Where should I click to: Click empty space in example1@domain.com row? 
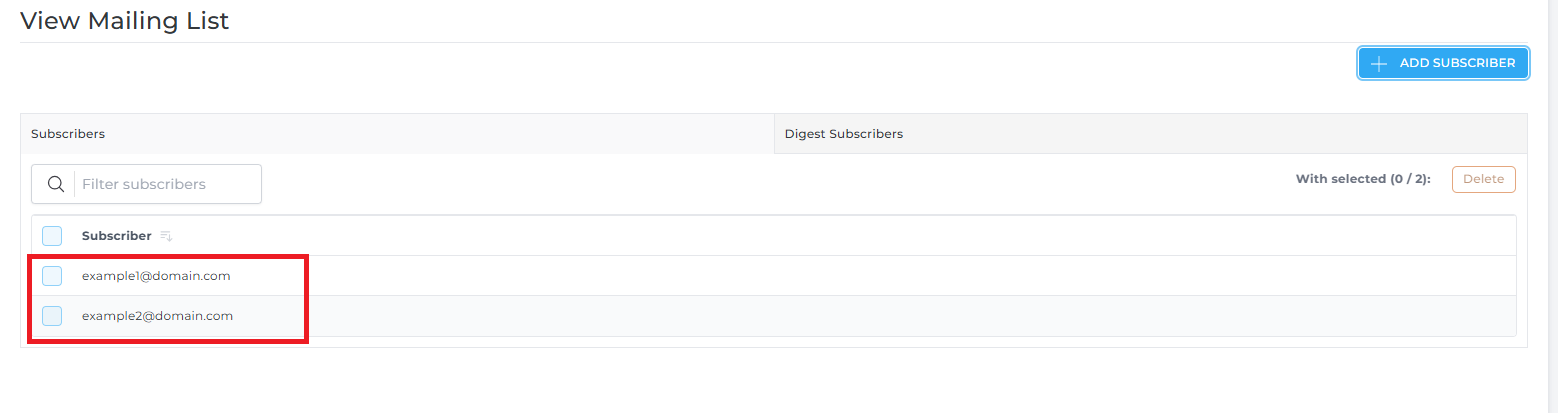870,276
